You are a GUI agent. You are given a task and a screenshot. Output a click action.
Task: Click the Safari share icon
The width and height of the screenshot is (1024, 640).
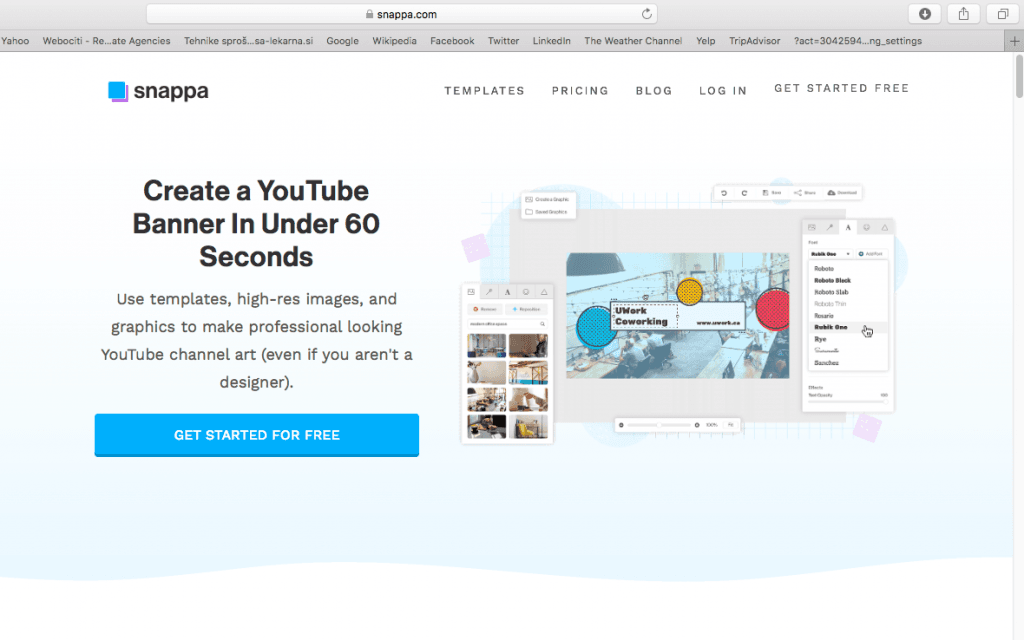963,14
